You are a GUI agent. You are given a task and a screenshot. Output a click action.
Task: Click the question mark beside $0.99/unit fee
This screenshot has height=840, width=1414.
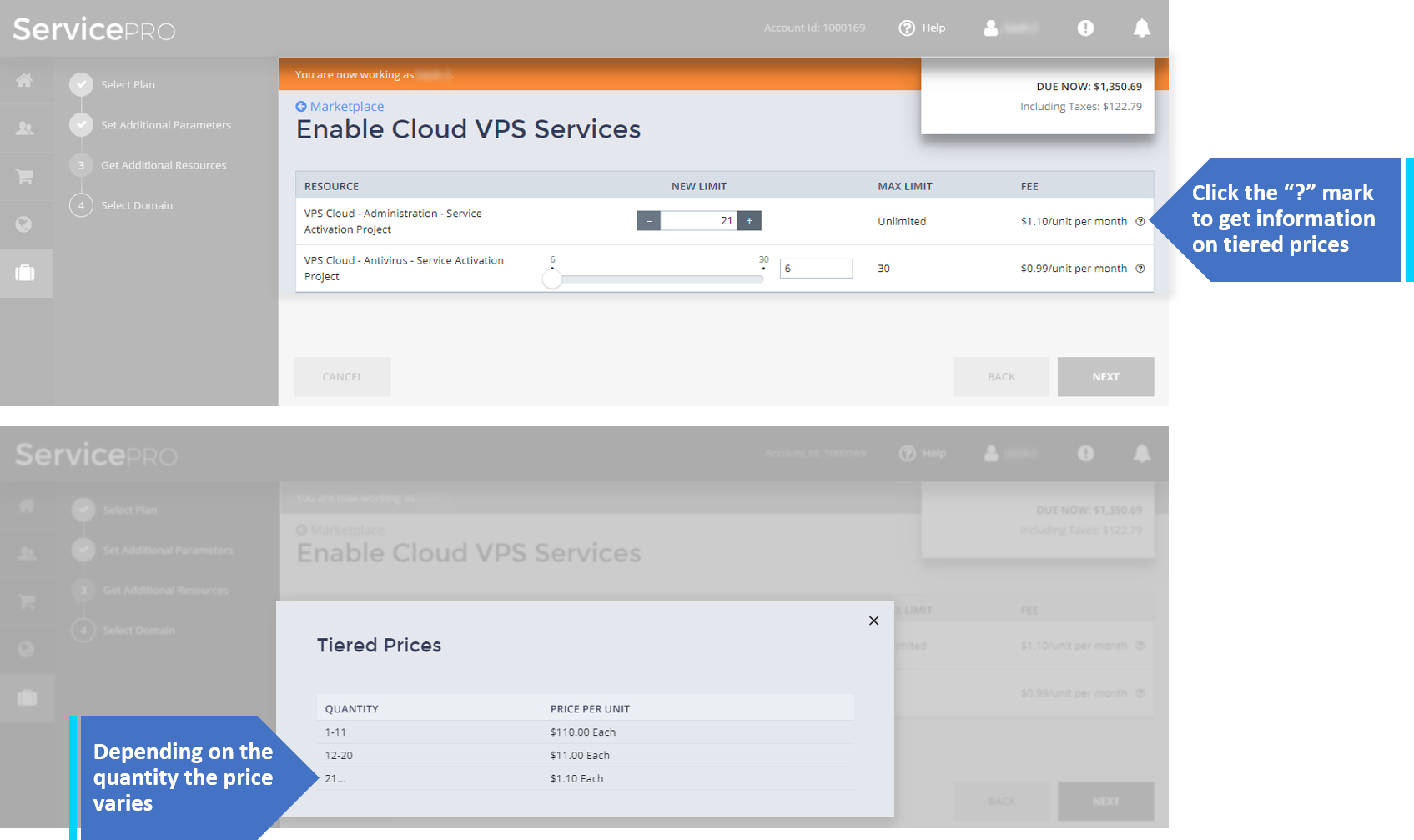pyautogui.click(x=1140, y=269)
